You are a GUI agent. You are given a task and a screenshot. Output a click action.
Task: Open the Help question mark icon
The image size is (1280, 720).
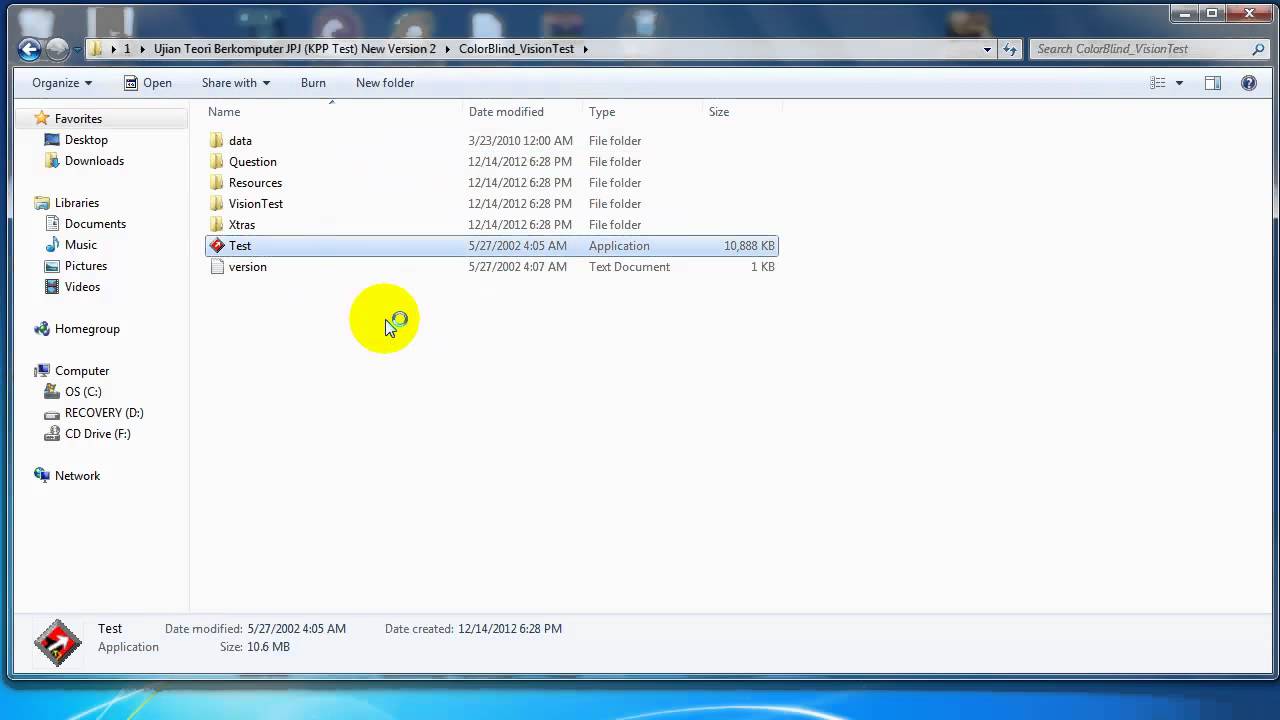coord(1249,83)
